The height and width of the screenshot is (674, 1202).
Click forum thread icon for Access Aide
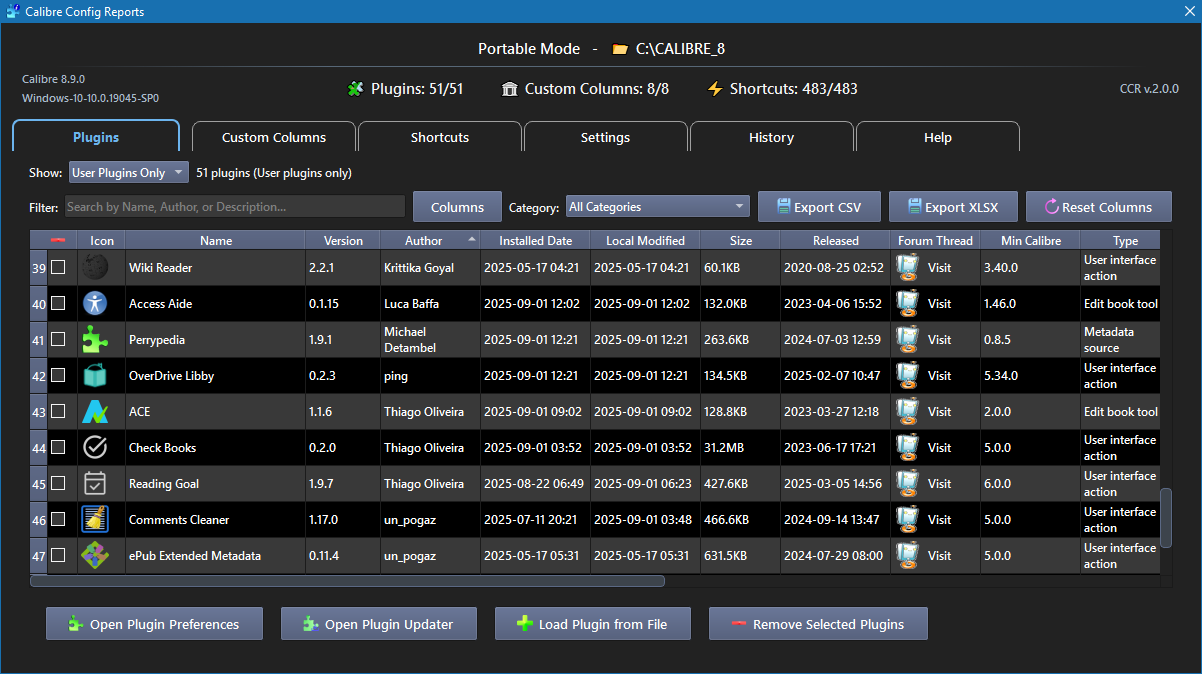click(907, 304)
